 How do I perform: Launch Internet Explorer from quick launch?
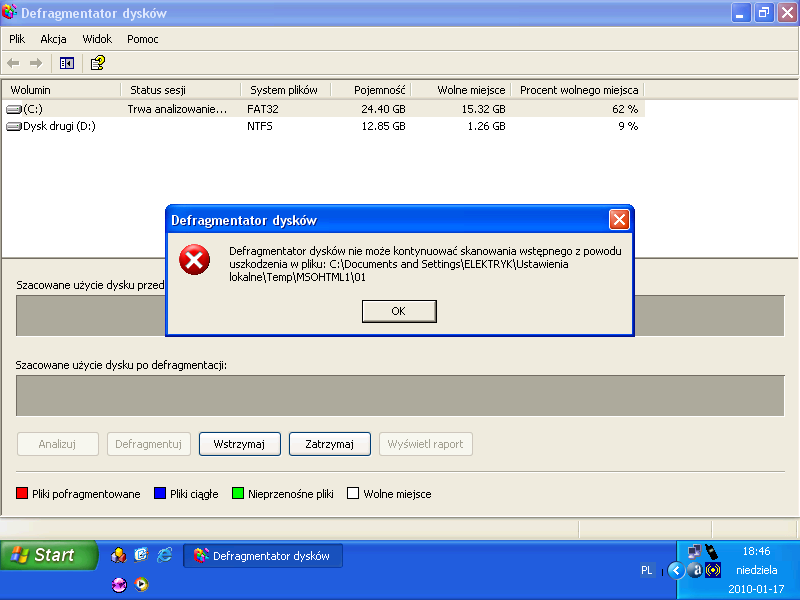(x=164, y=555)
